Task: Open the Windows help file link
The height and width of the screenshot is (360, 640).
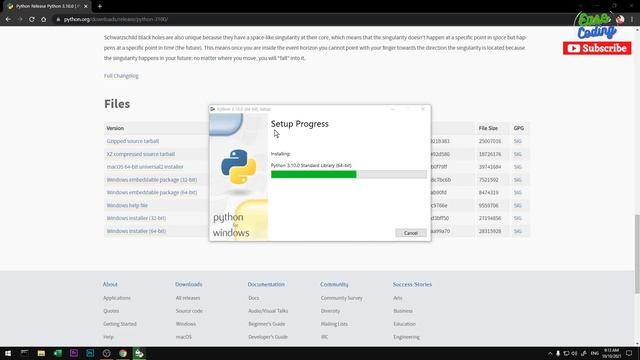Action: (x=127, y=206)
